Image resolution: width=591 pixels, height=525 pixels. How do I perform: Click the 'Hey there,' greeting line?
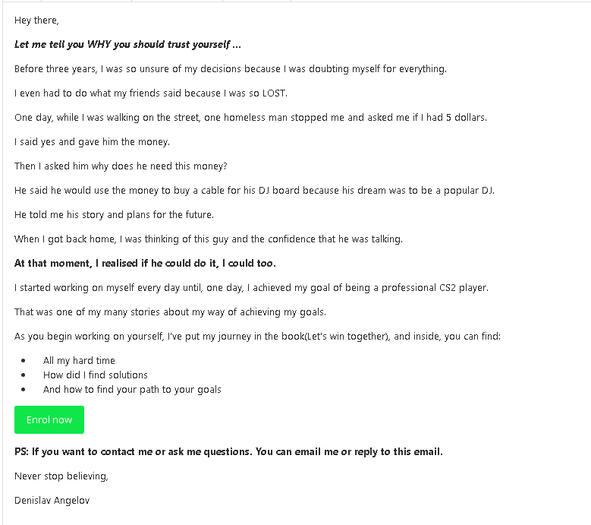37,20
